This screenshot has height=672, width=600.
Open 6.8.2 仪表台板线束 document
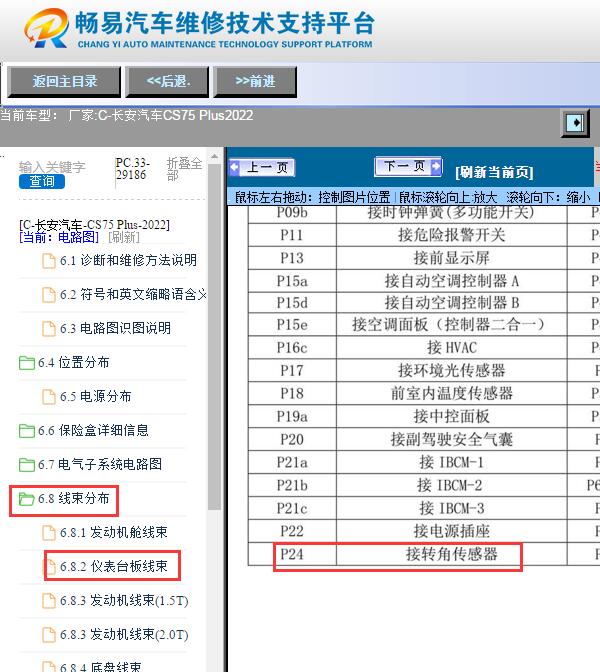click(x=114, y=566)
